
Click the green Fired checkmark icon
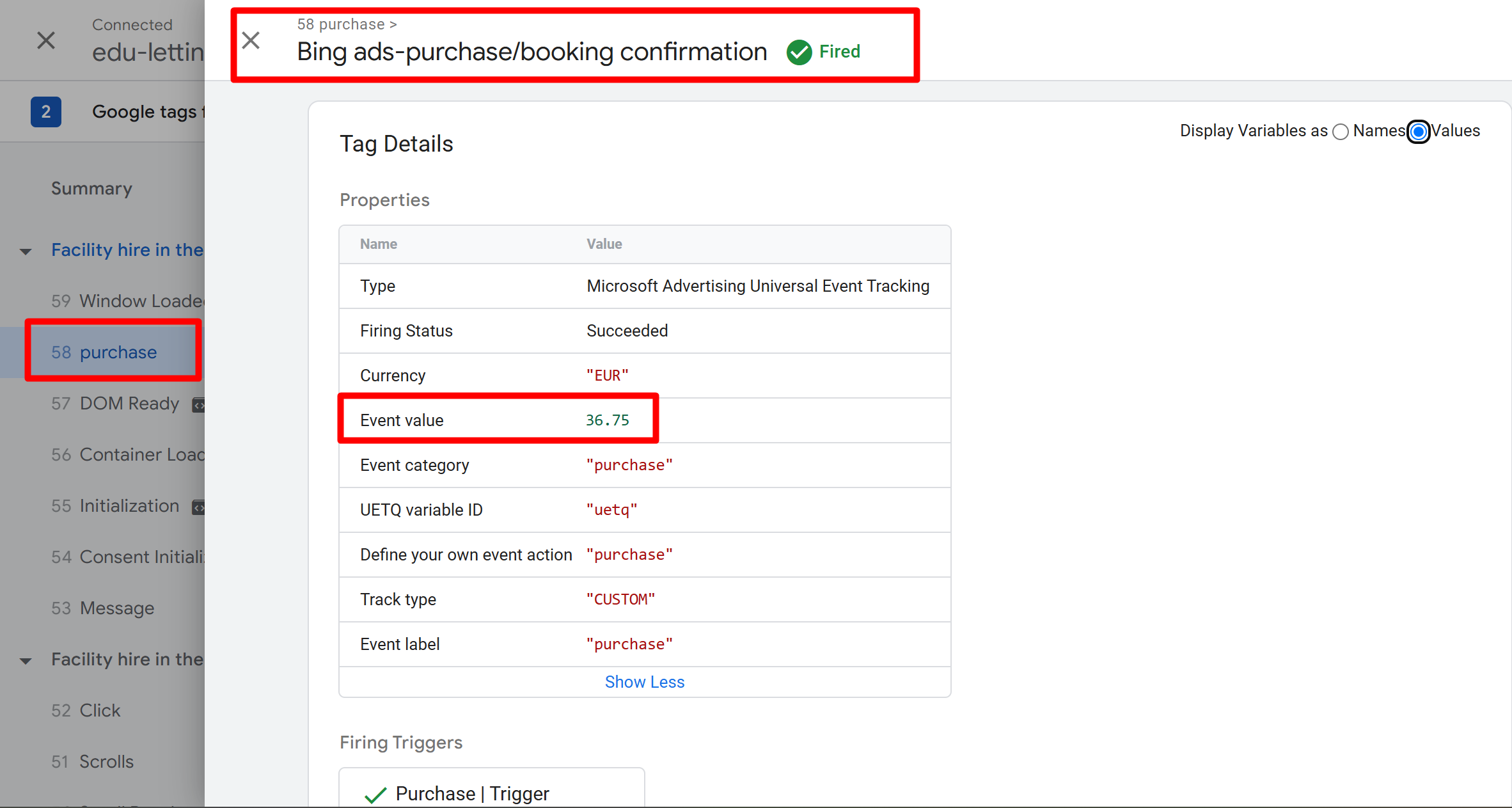pos(799,52)
